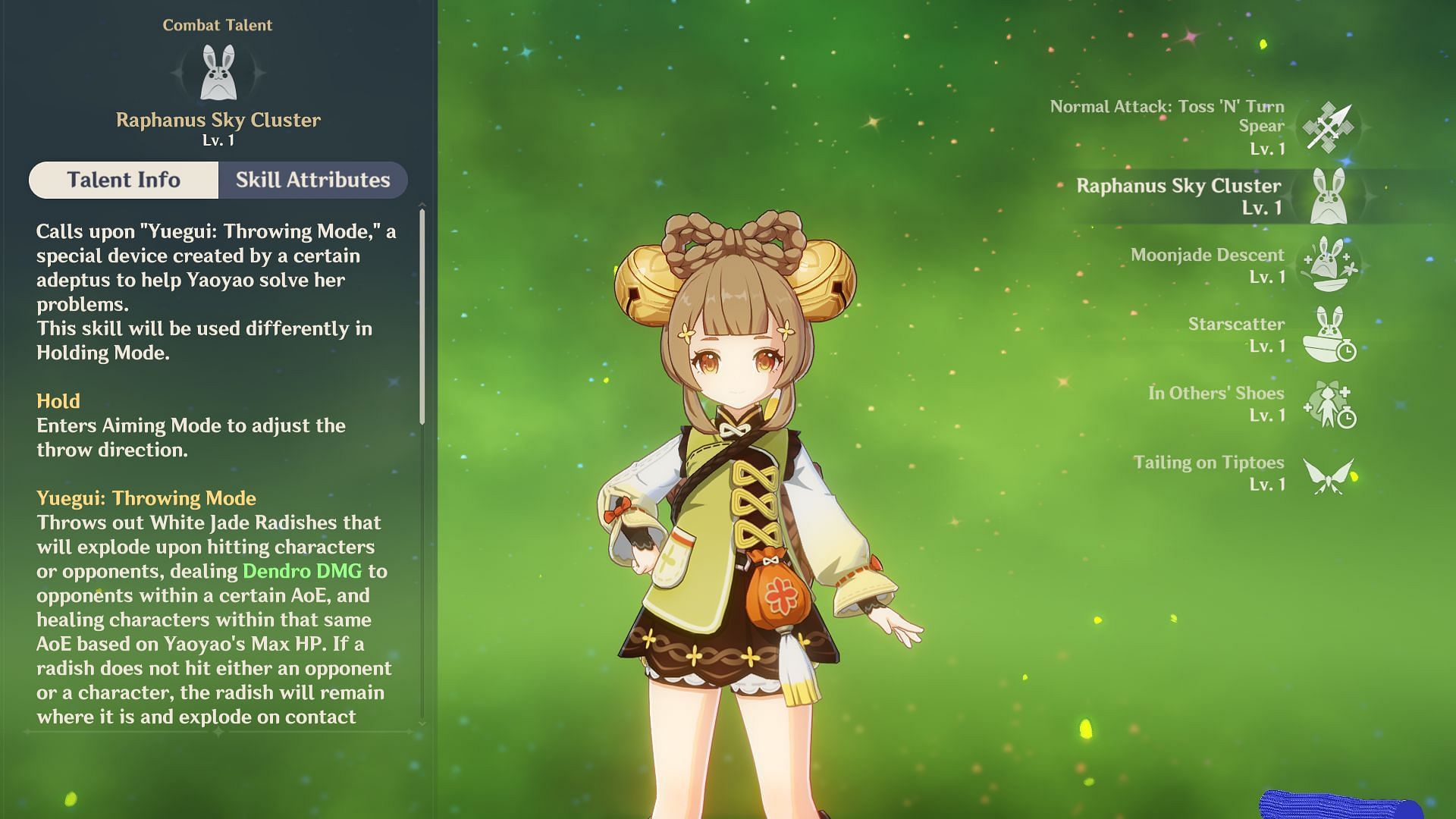Select the Tailing on Tiptoes butterfly icon
The height and width of the screenshot is (819, 1456).
coord(1329,475)
